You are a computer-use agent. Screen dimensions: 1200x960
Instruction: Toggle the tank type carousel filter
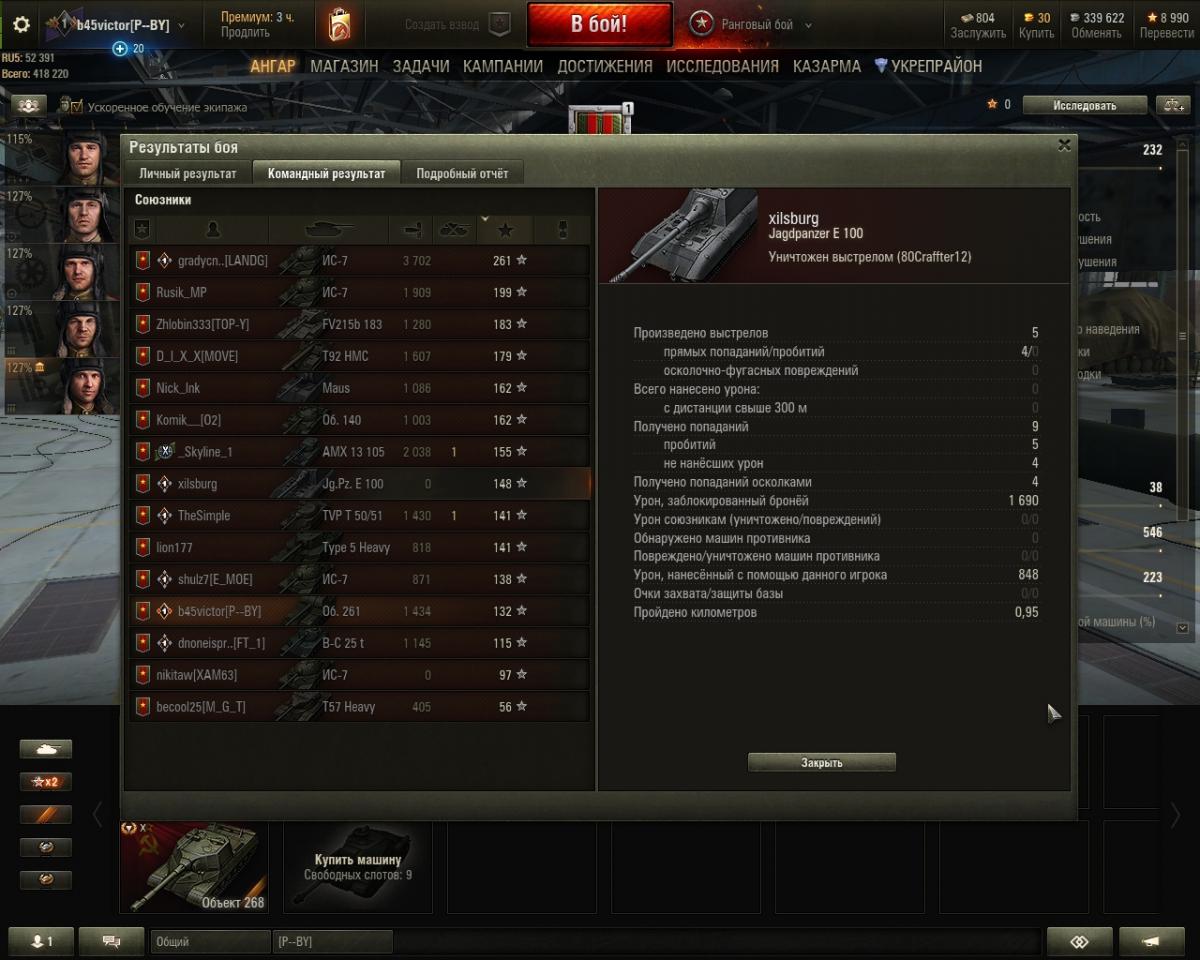click(46, 749)
